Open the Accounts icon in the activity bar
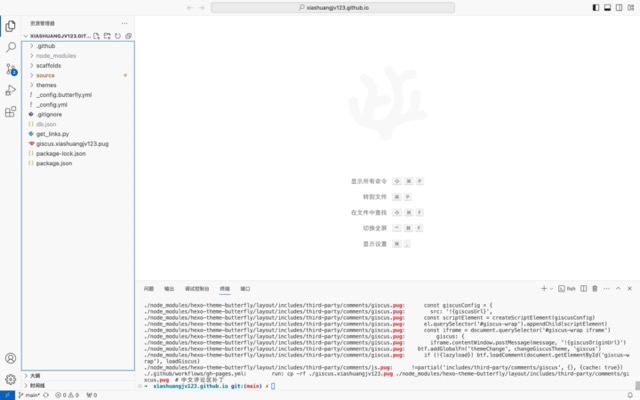This screenshot has height=400, width=640. (11, 358)
